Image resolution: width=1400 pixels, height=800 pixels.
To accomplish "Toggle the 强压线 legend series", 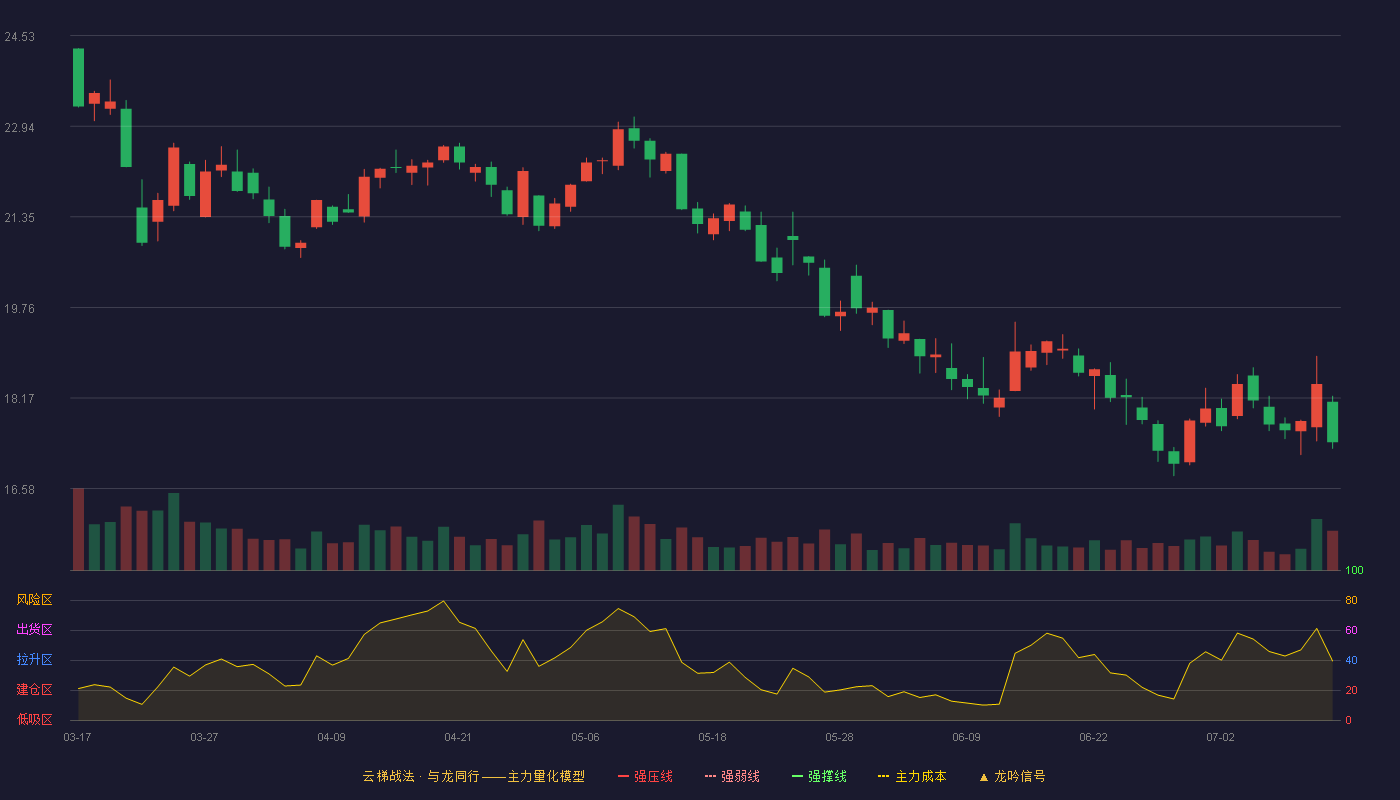I will (645, 776).
